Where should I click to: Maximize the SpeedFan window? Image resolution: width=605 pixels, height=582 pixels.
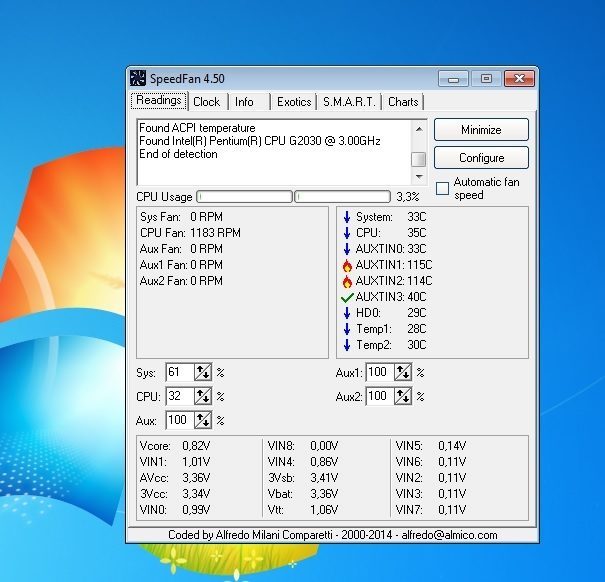486,79
